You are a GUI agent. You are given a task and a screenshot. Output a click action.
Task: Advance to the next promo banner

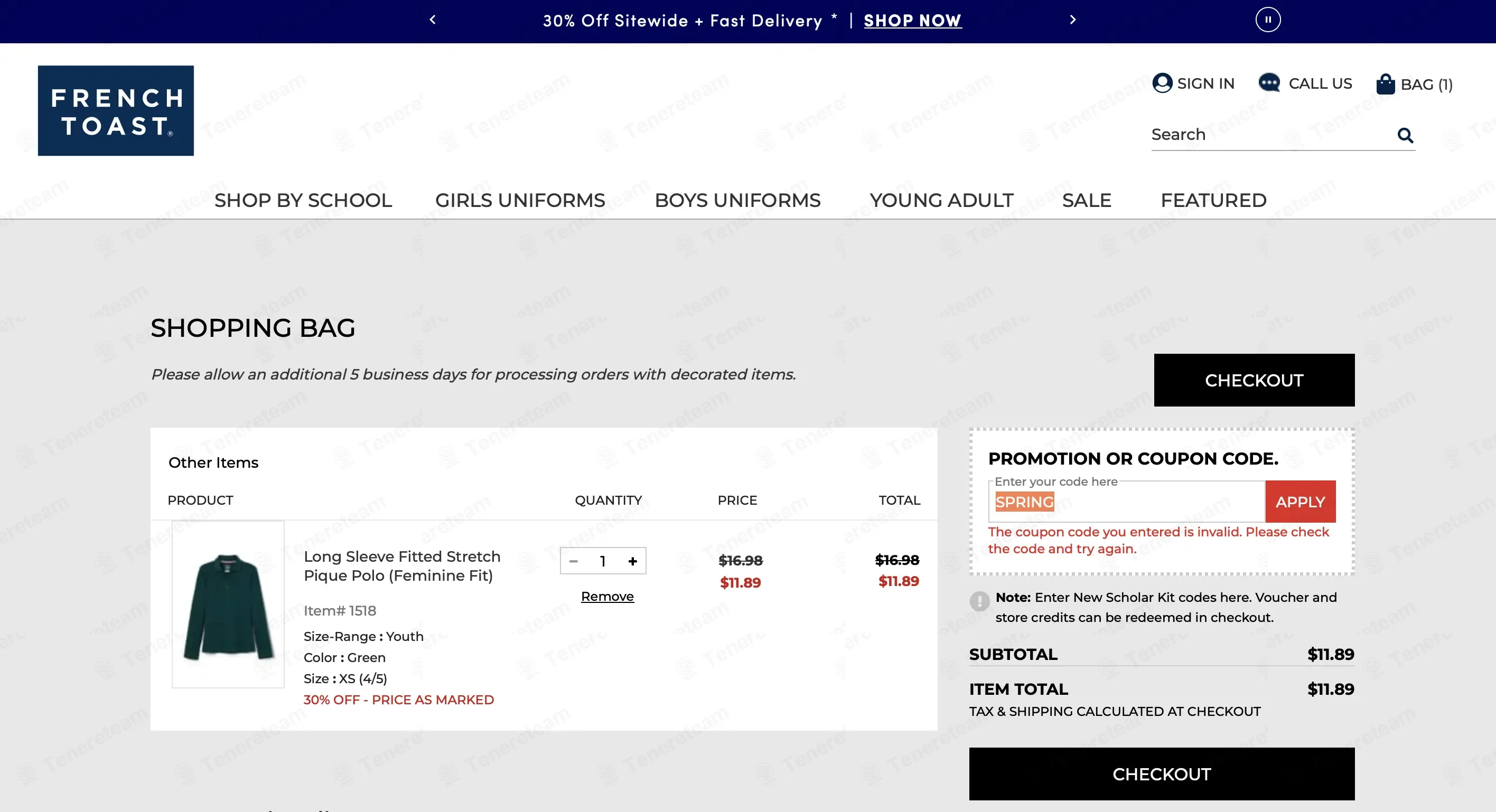pyautogui.click(x=1073, y=20)
